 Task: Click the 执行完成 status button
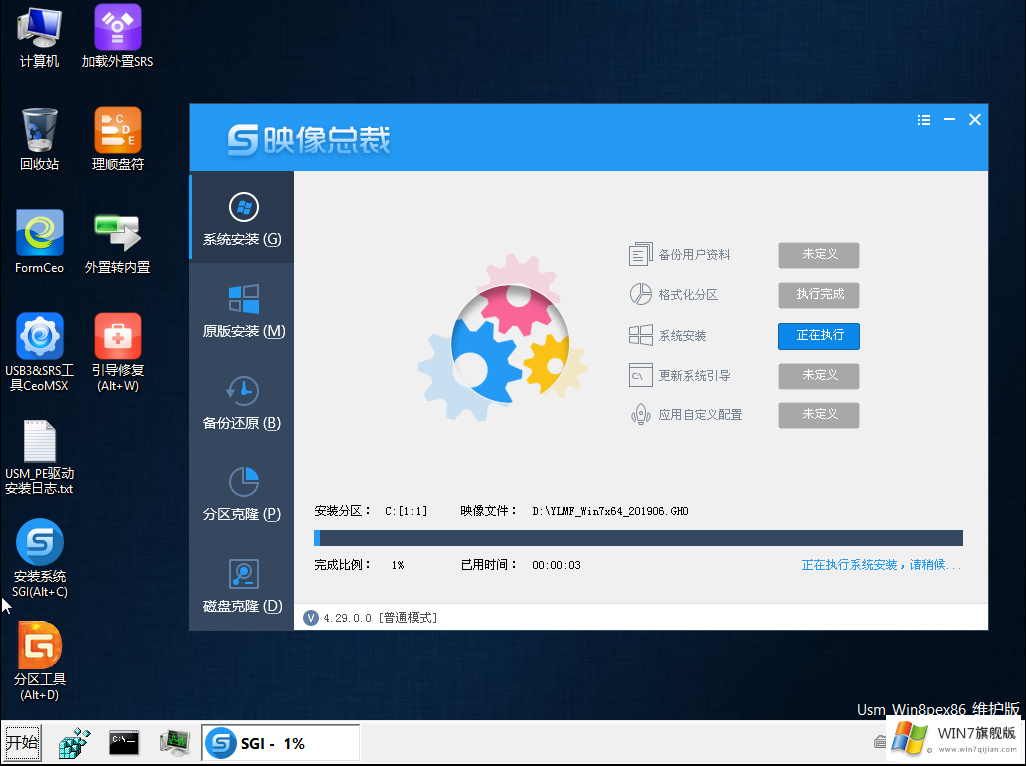click(x=818, y=294)
